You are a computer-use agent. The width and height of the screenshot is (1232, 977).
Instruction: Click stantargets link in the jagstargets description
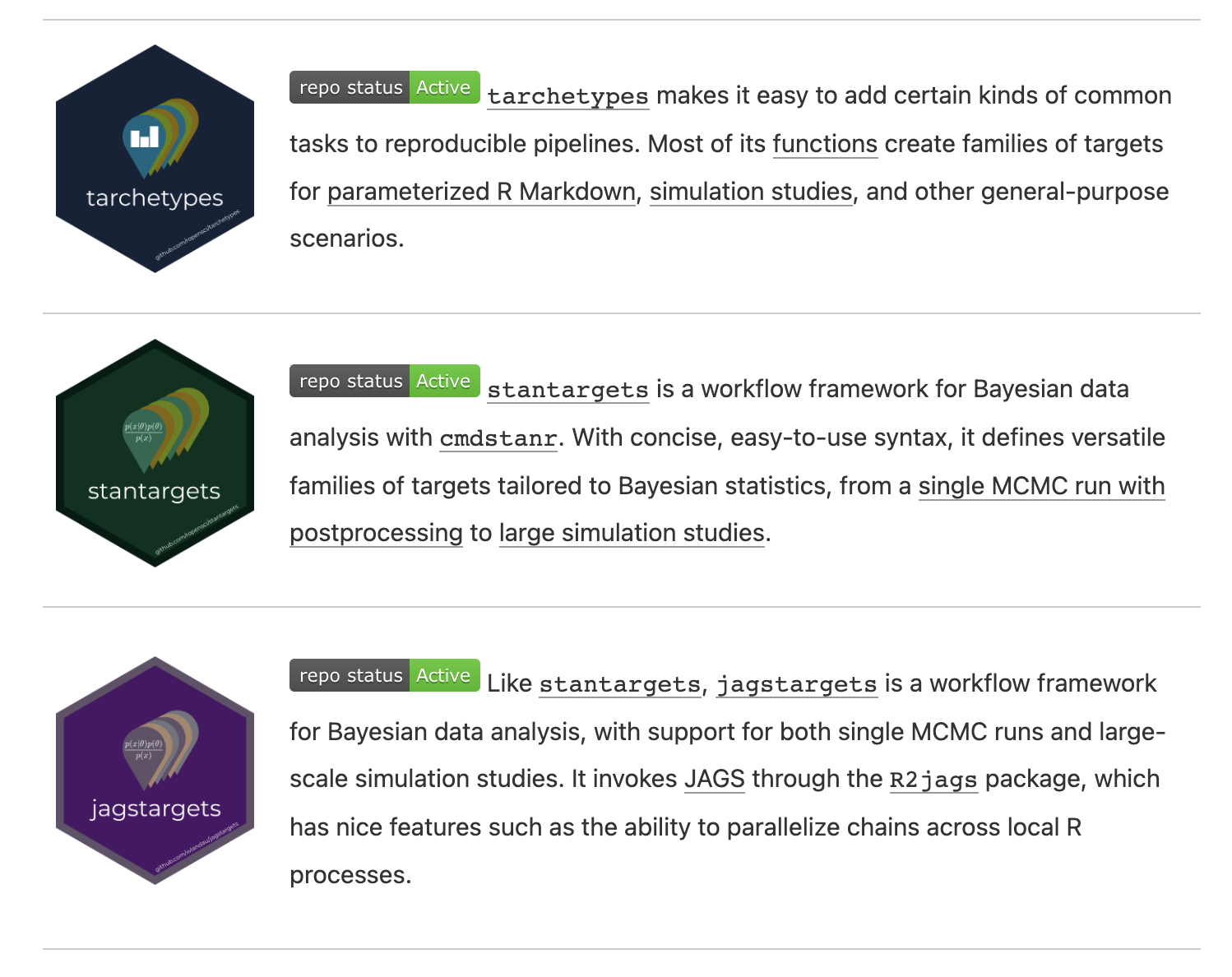[619, 684]
